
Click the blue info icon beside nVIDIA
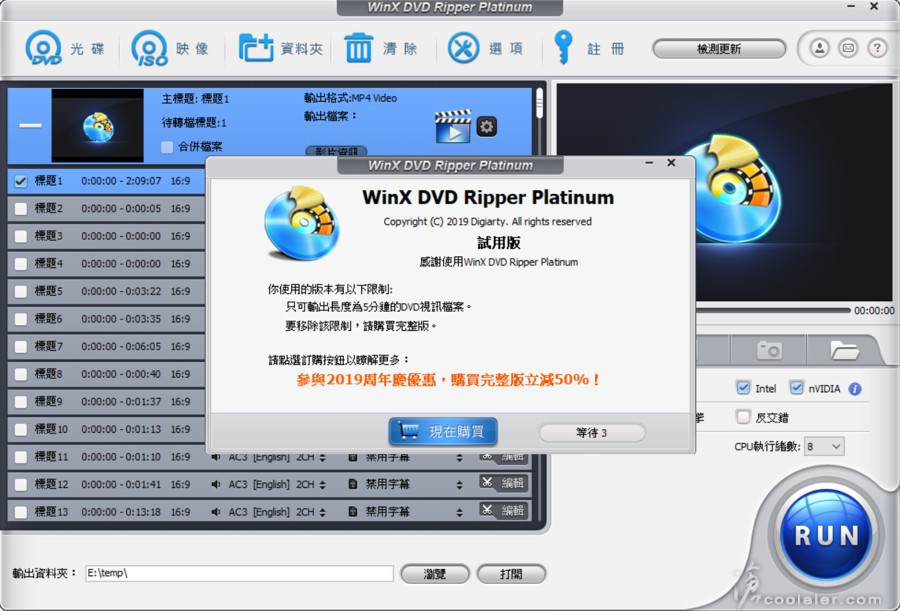pyautogui.click(x=855, y=389)
